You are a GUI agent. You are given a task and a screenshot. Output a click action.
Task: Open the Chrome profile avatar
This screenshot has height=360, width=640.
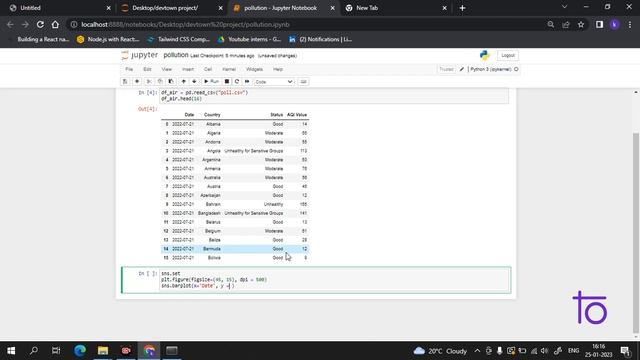pyautogui.click(x=614, y=24)
